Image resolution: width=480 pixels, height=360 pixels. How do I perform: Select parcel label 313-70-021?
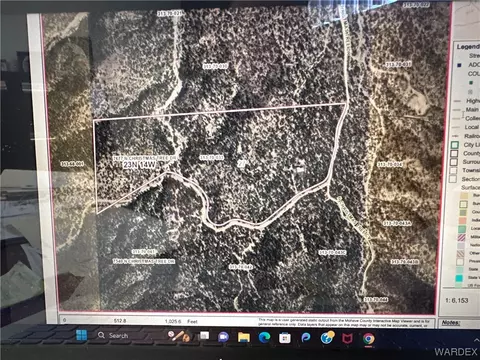pyautogui.click(x=170, y=13)
